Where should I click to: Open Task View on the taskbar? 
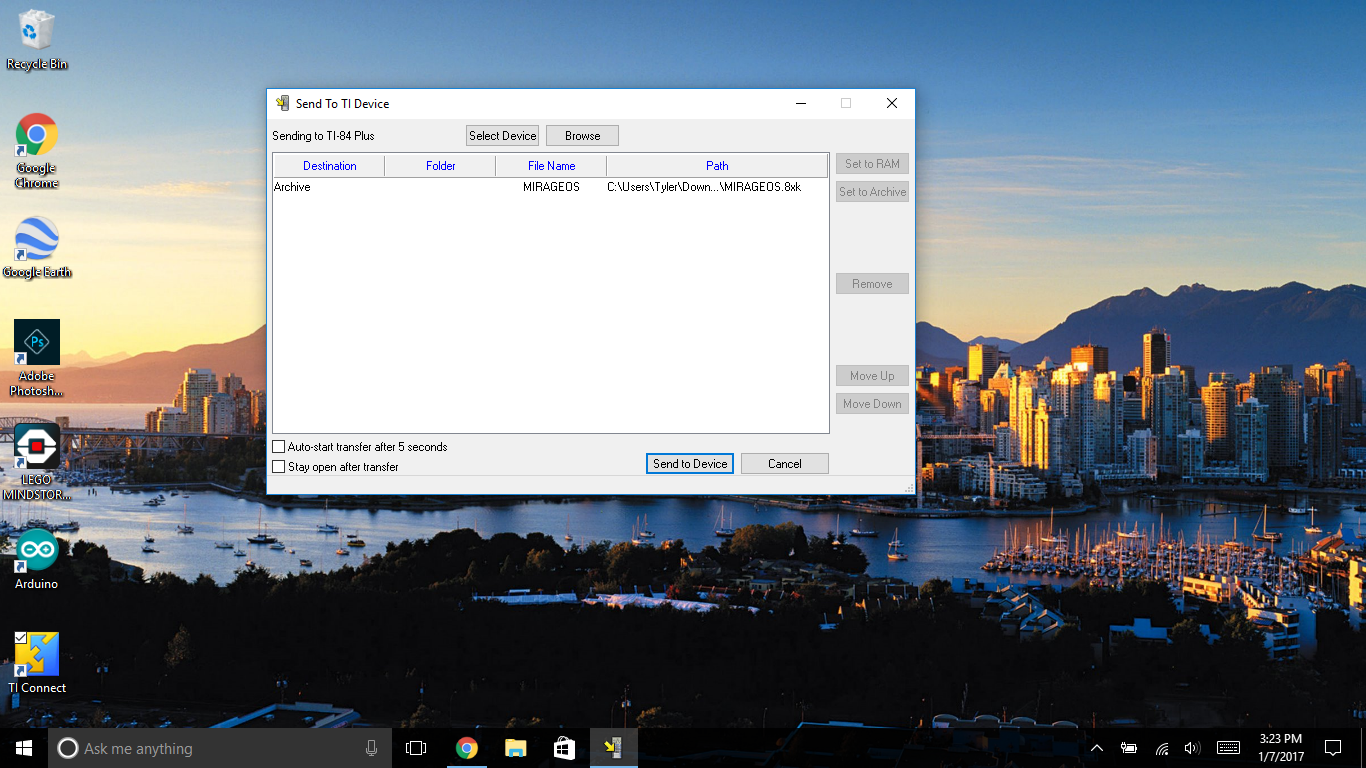coord(416,748)
